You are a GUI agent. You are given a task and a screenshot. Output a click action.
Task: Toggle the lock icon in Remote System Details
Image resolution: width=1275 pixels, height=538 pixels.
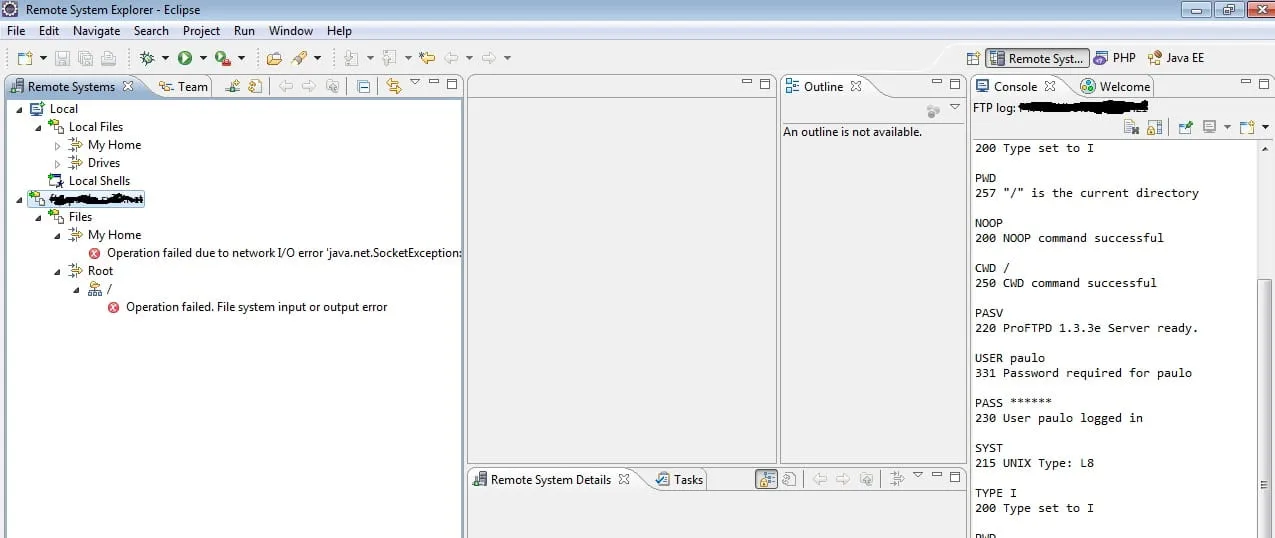766,479
